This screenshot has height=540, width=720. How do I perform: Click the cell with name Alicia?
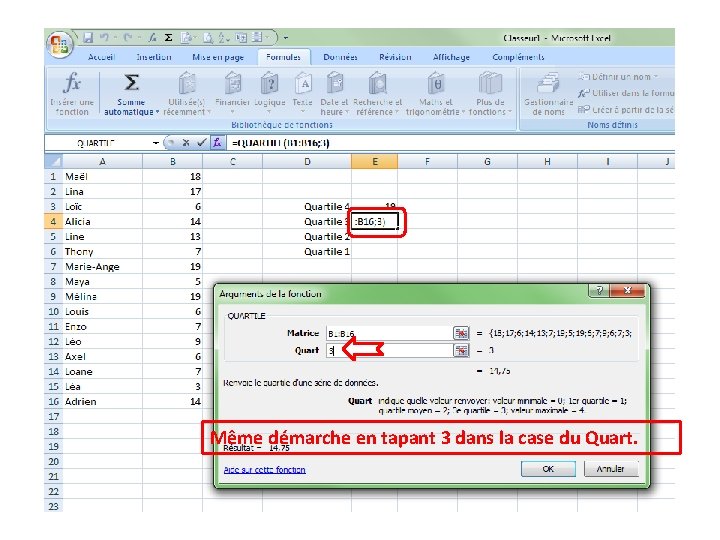[102, 221]
